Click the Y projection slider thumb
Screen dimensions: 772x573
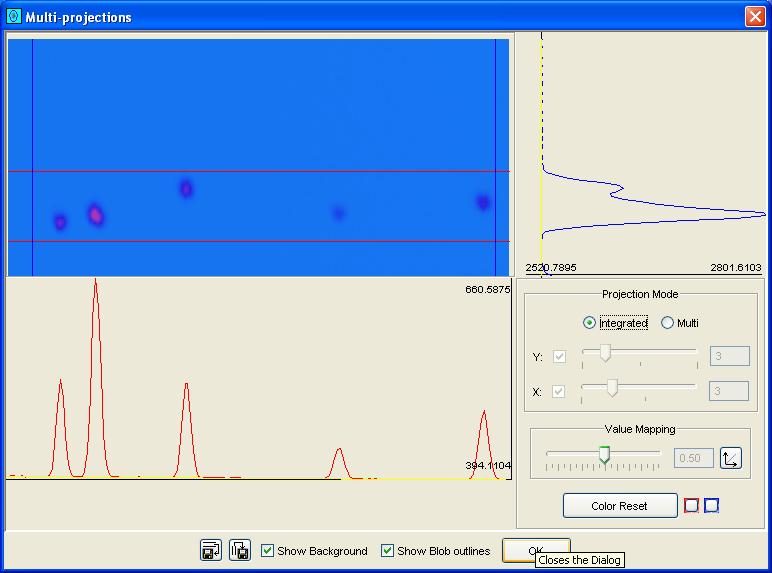(605, 354)
